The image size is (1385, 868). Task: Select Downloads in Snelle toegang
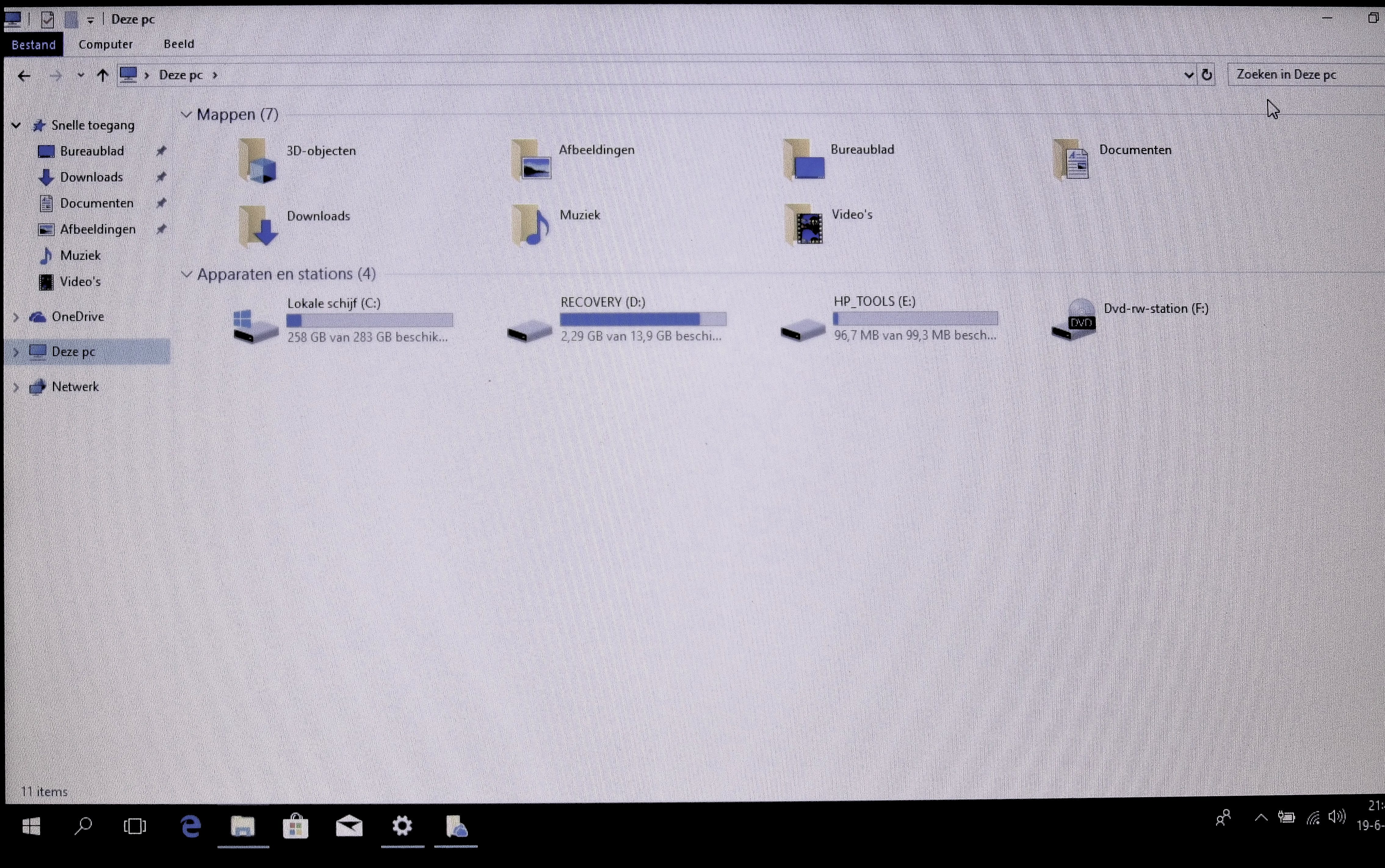click(91, 177)
